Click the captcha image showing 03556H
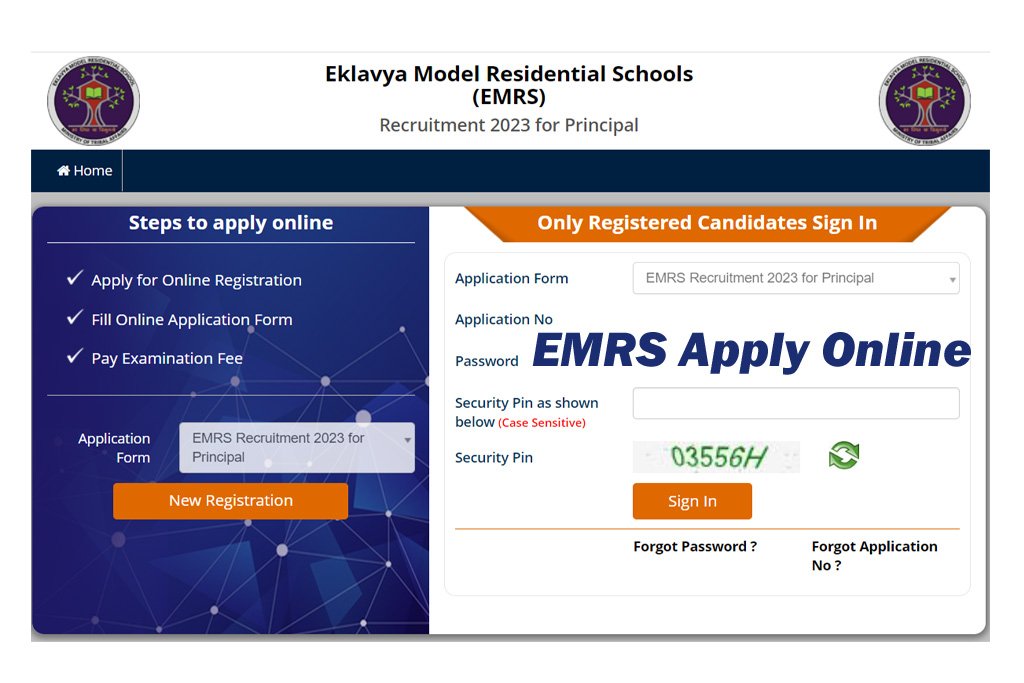1024x683 pixels. click(x=716, y=457)
